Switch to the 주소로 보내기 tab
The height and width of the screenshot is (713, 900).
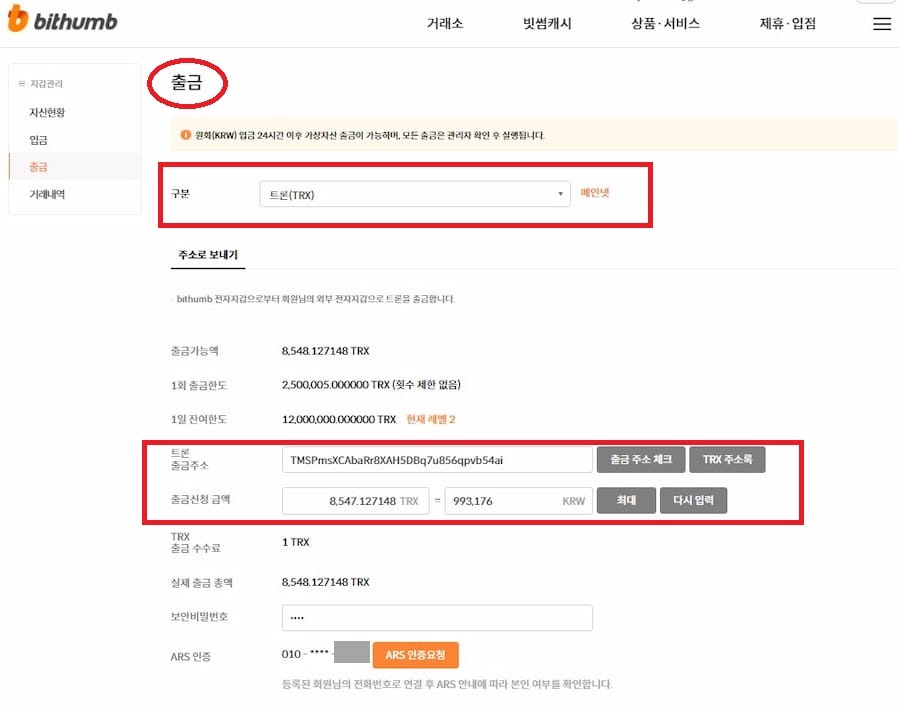point(208,254)
